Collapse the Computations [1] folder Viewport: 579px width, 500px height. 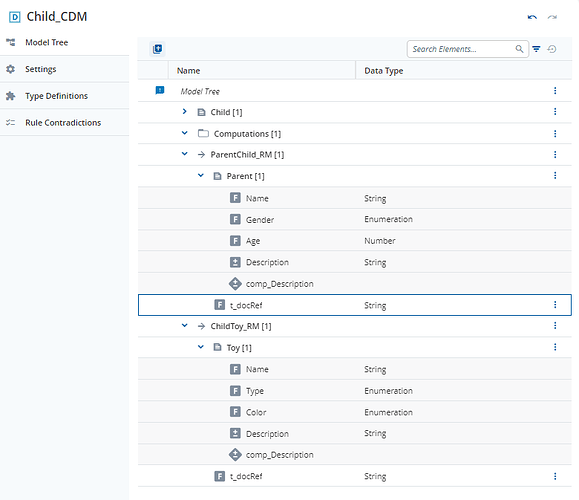click(185, 133)
